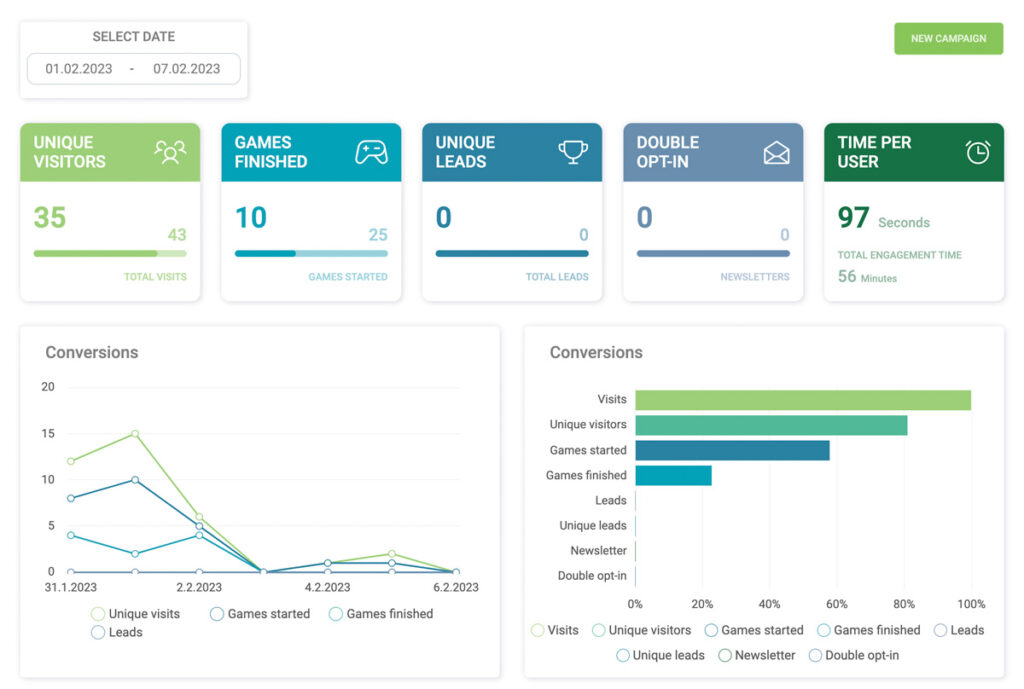Click the New Campaign button

click(x=948, y=39)
